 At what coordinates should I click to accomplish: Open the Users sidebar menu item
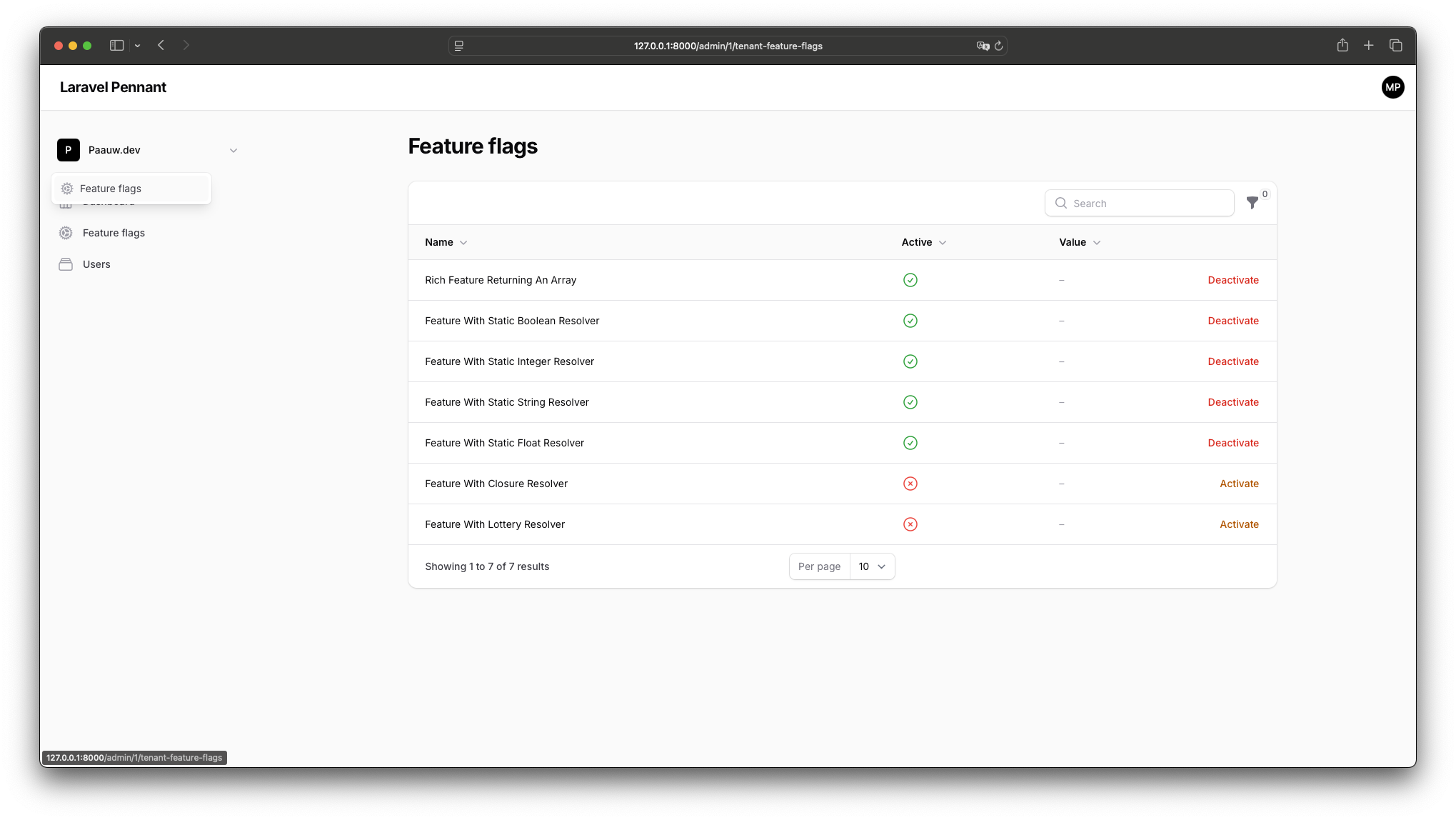point(96,264)
